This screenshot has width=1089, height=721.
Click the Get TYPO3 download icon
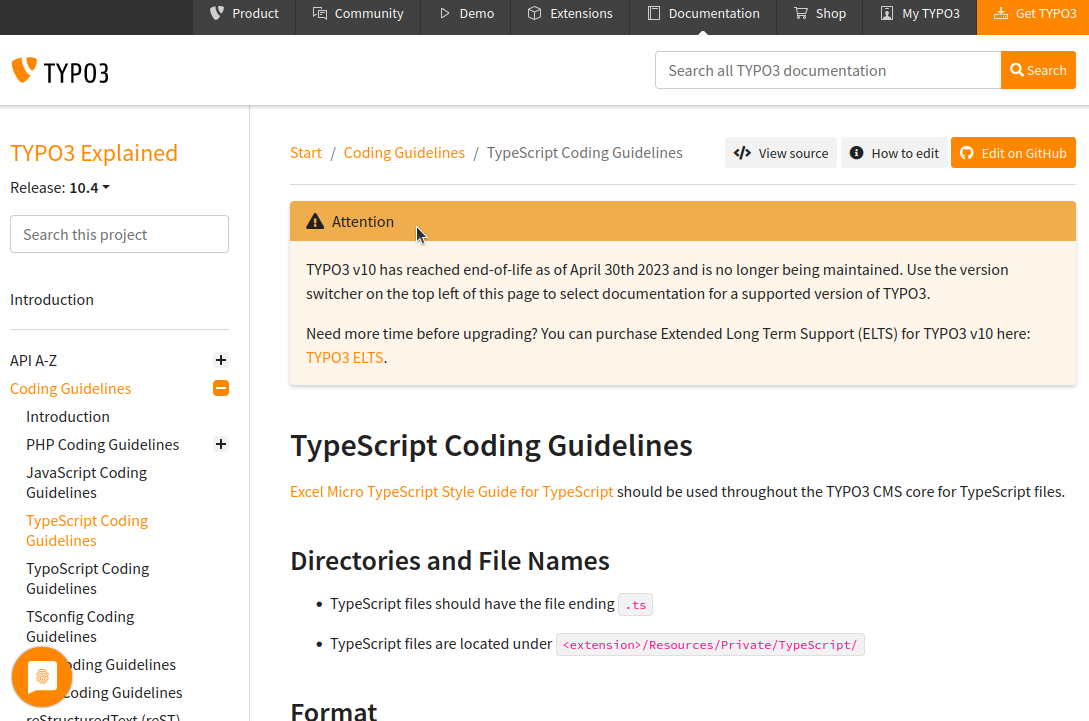tap(999, 14)
